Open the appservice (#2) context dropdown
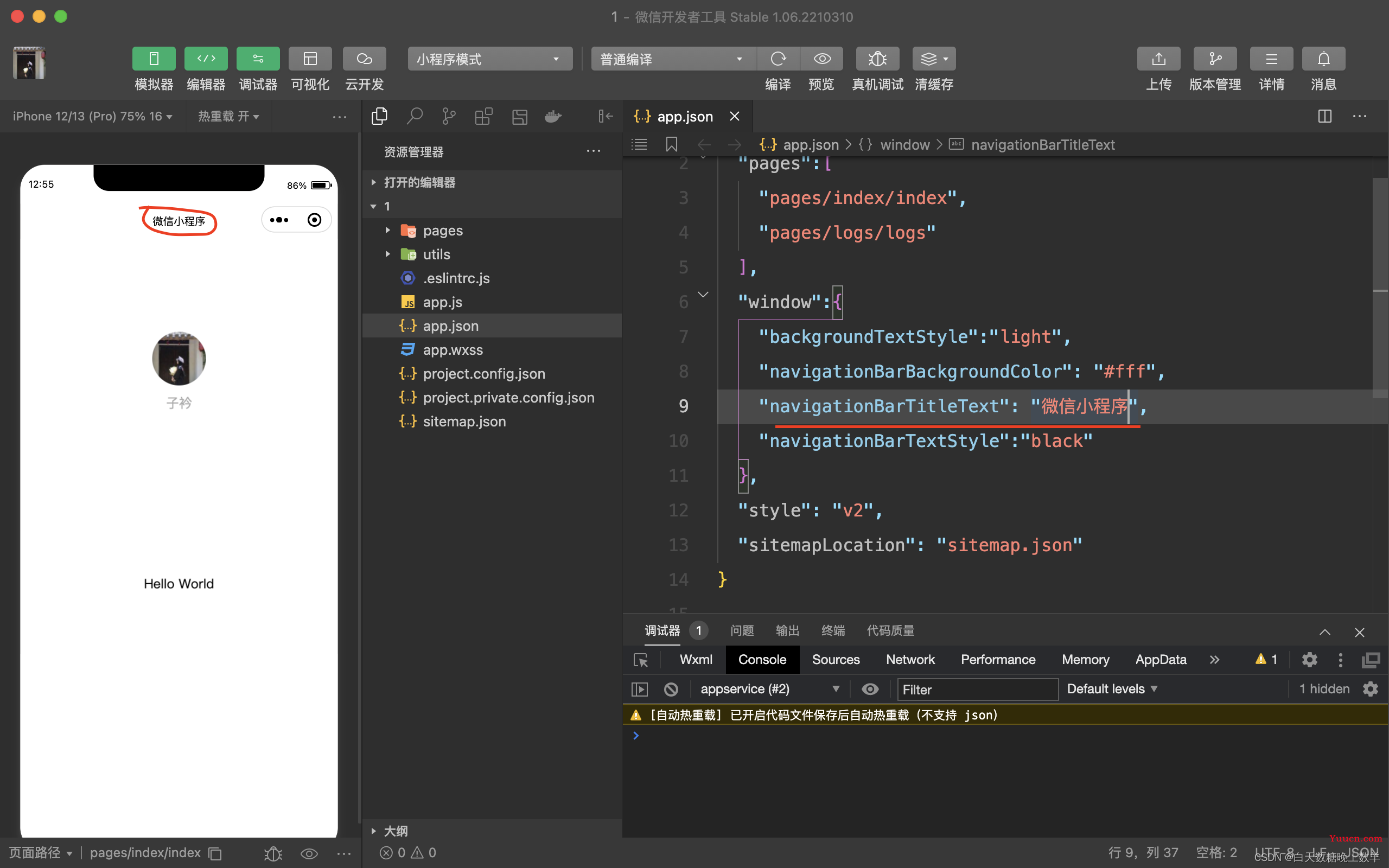The height and width of the screenshot is (868, 1389). pyautogui.click(x=769, y=689)
